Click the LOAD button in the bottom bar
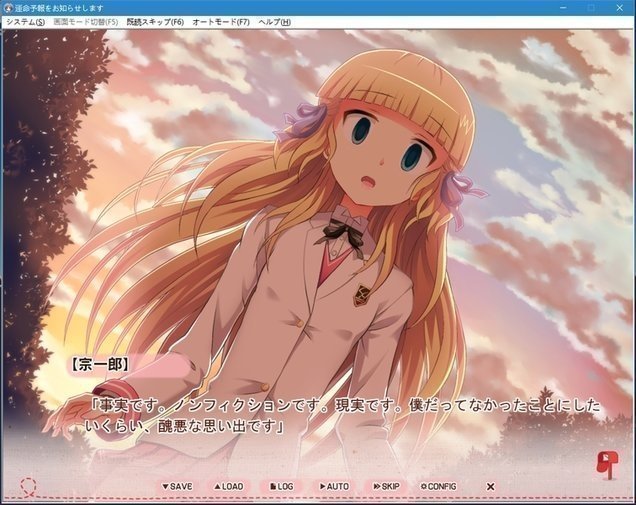This screenshot has width=636, height=505. [229, 486]
